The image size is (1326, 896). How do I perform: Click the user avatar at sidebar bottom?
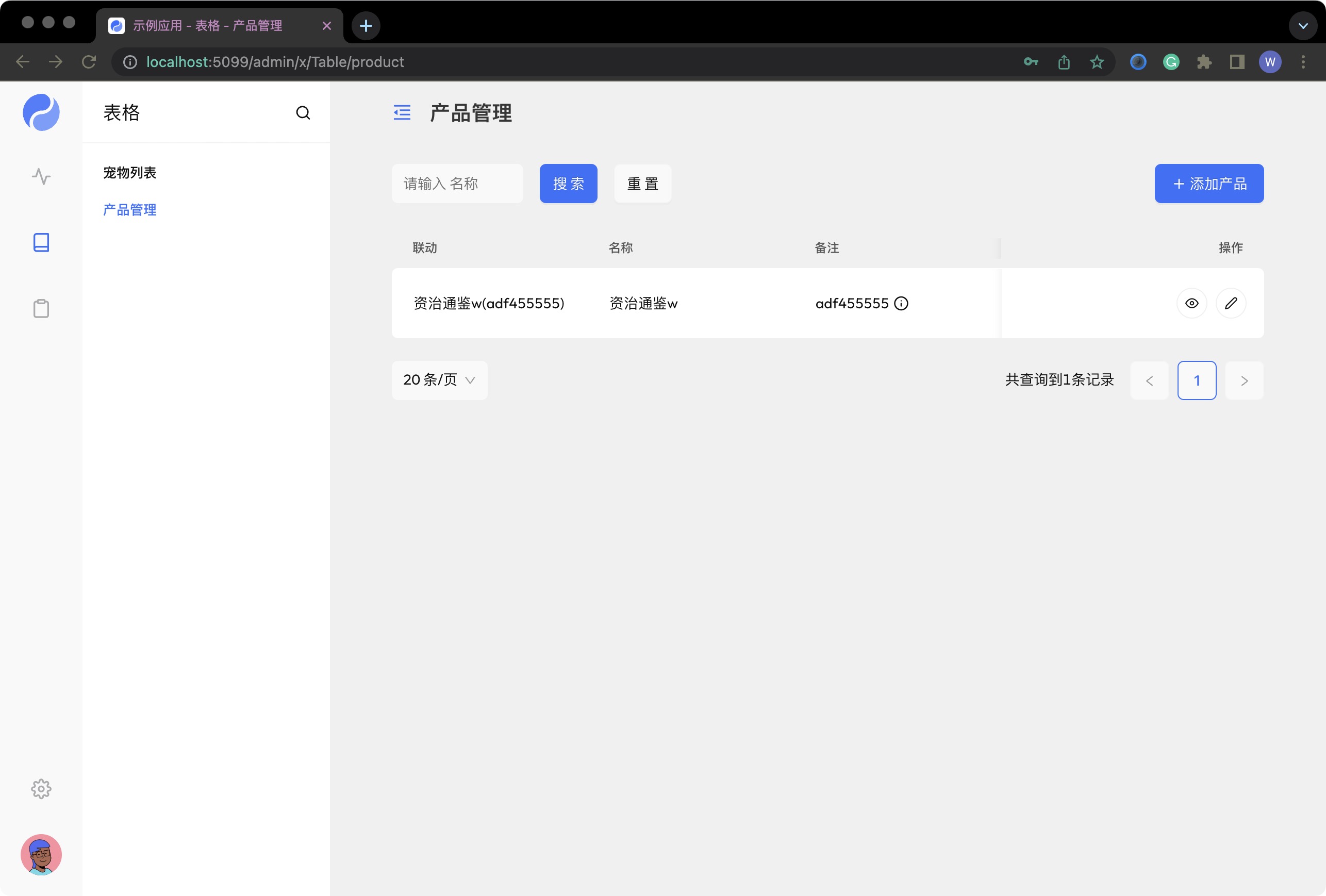coord(41,854)
